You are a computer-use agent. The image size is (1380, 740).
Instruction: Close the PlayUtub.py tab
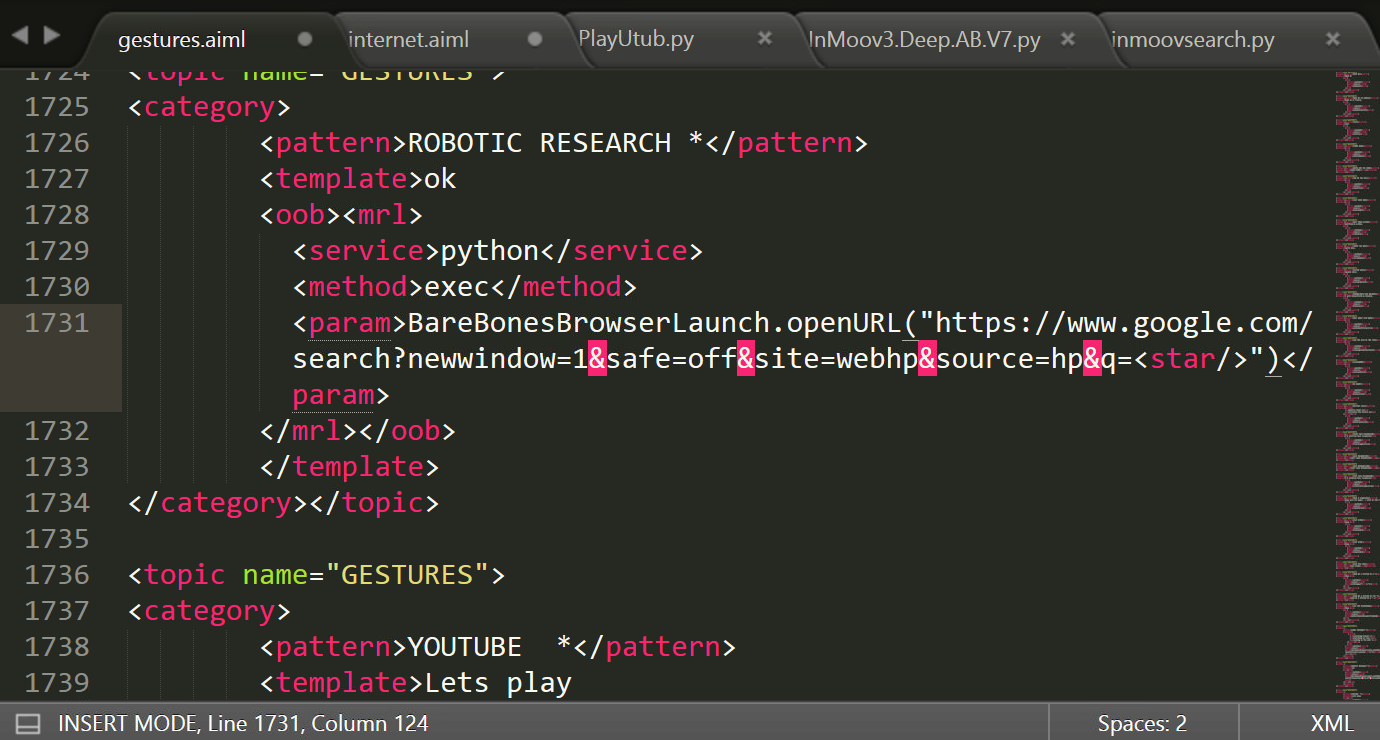tap(765, 39)
